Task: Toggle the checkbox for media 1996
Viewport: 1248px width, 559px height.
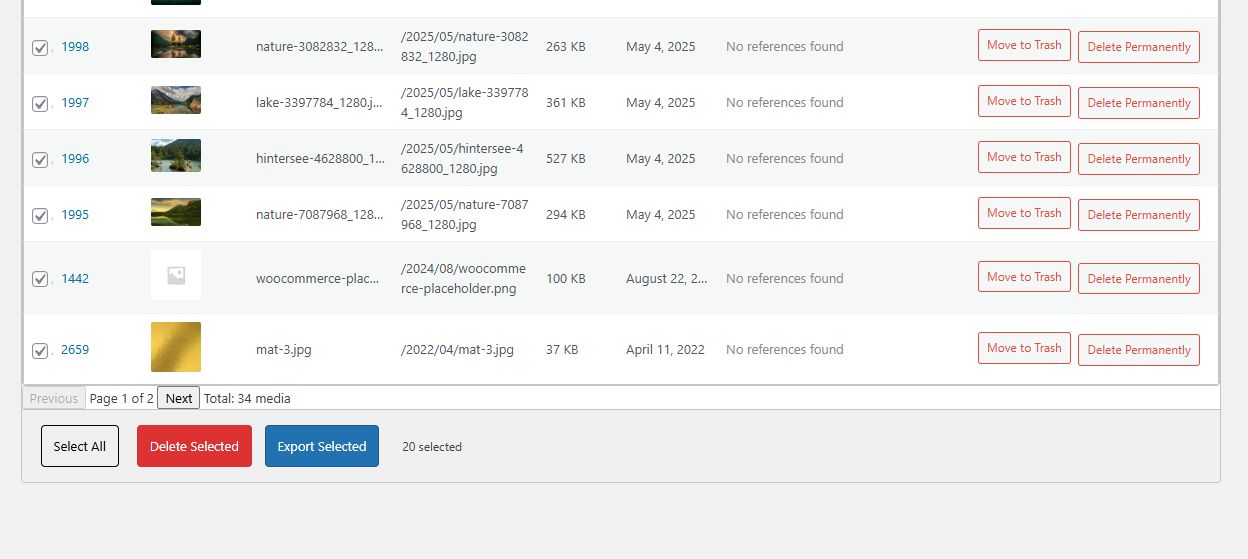Action: [x=40, y=160]
